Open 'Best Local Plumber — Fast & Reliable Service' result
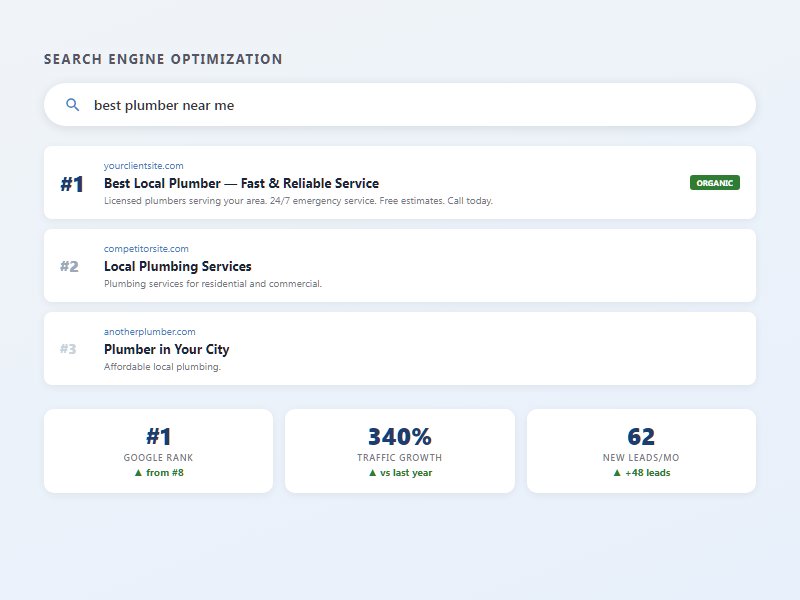The width and height of the screenshot is (800, 600). tap(241, 184)
